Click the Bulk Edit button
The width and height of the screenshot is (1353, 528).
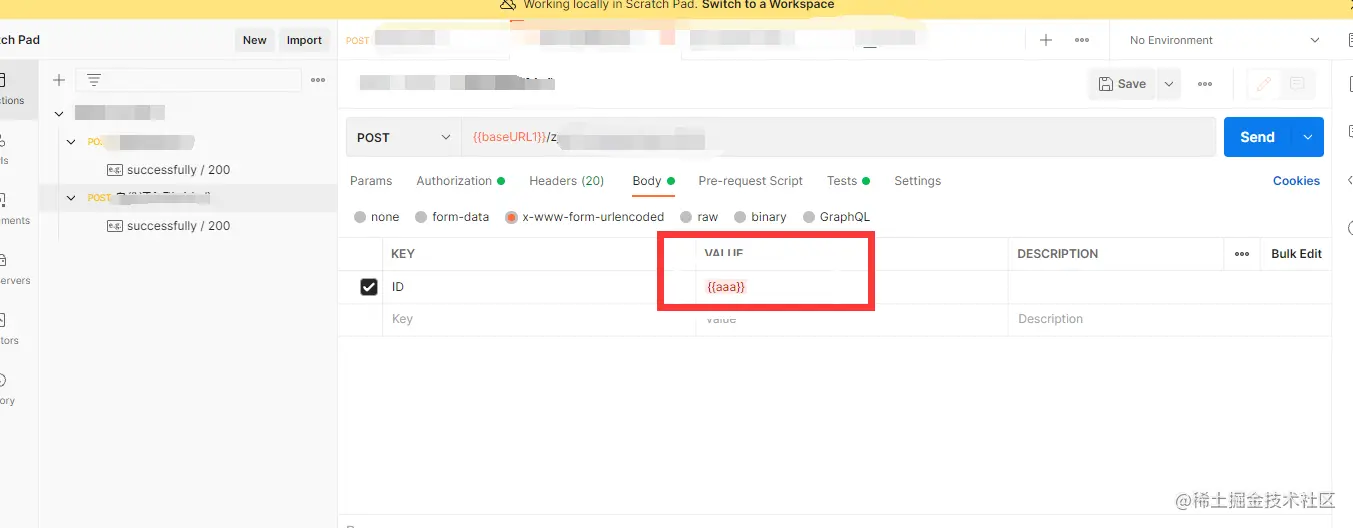point(1296,254)
